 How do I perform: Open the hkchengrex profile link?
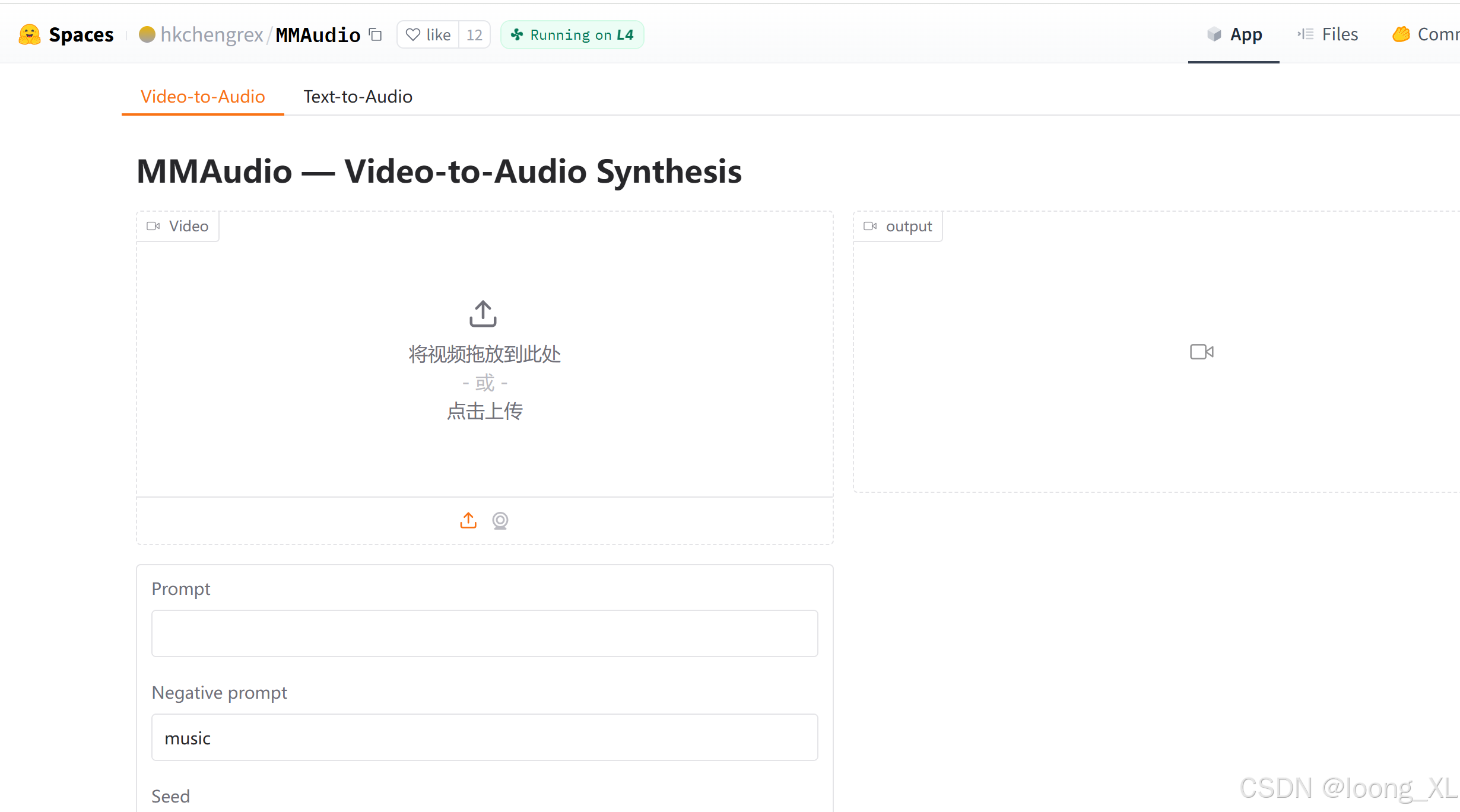(x=211, y=34)
